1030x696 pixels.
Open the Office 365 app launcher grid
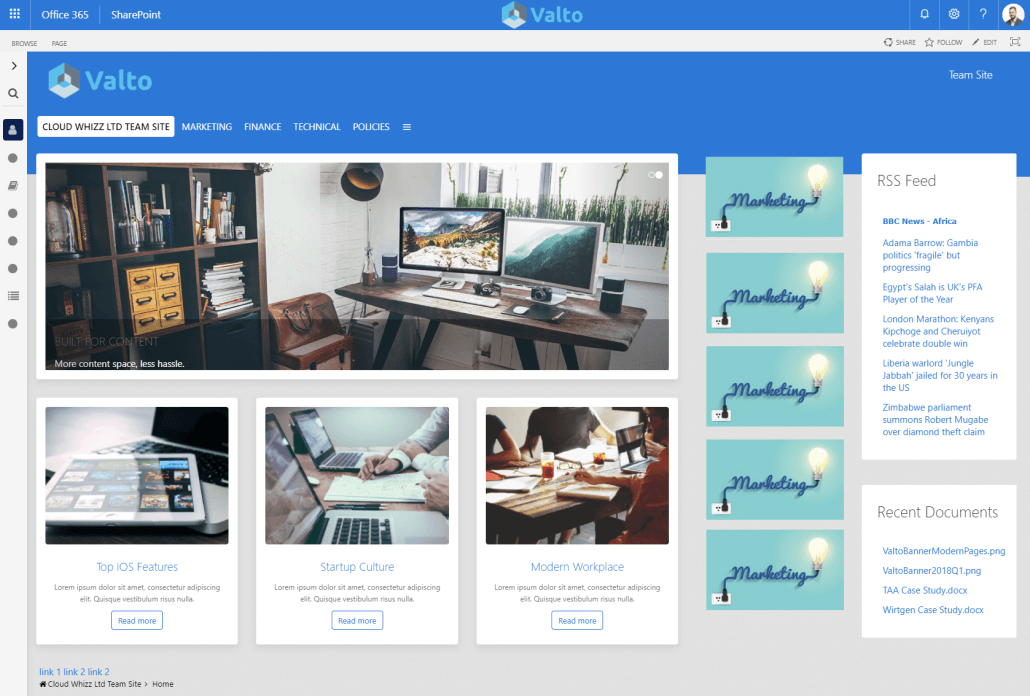point(14,15)
